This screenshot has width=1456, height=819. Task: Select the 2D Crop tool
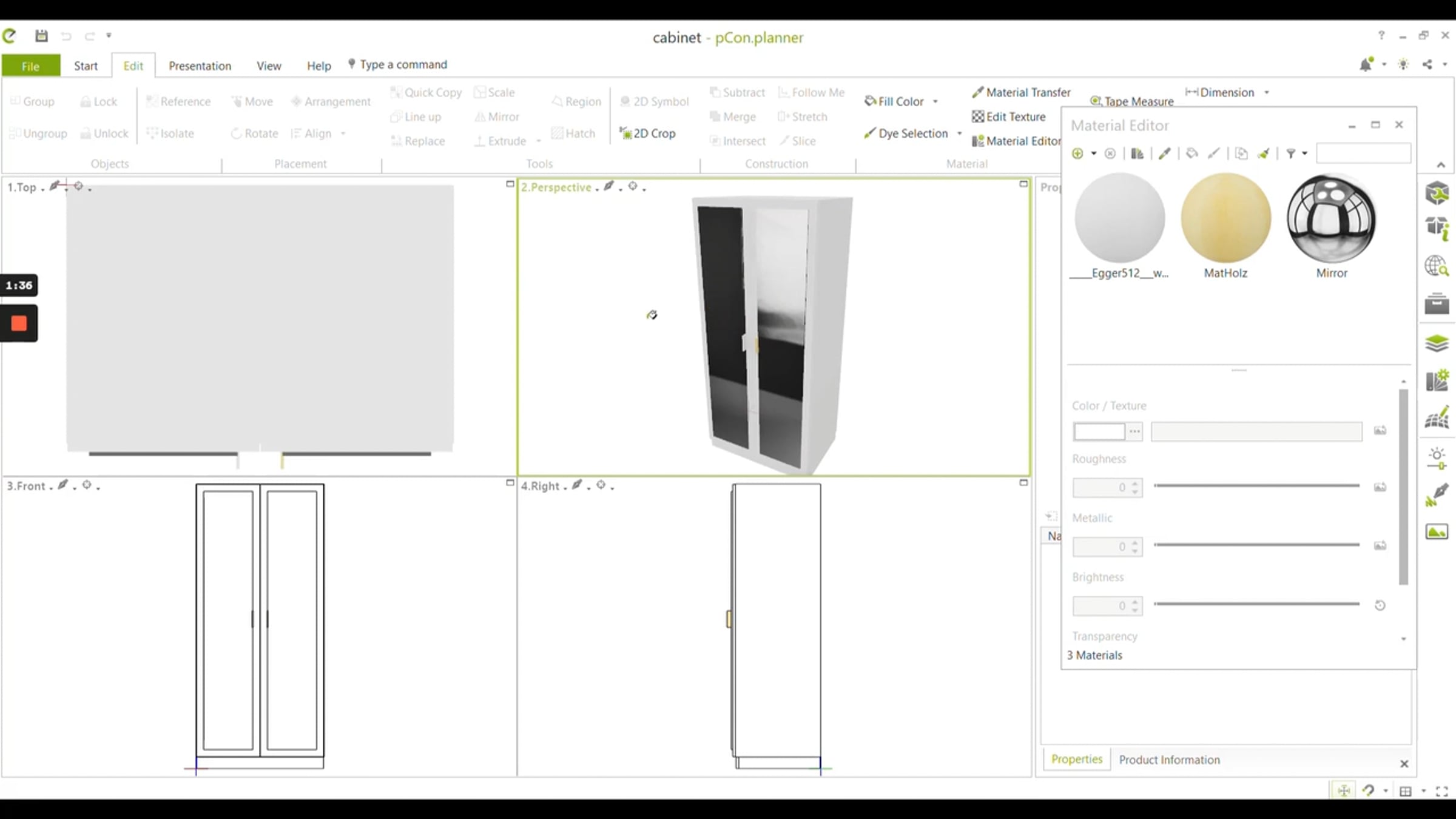click(647, 133)
